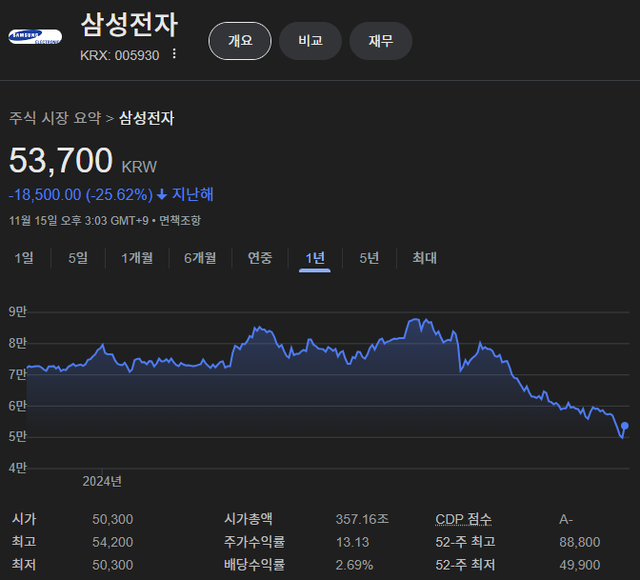Show the 최대 maximum range chart
Image resolution: width=640 pixels, height=580 pixels.
pos(425,258)
